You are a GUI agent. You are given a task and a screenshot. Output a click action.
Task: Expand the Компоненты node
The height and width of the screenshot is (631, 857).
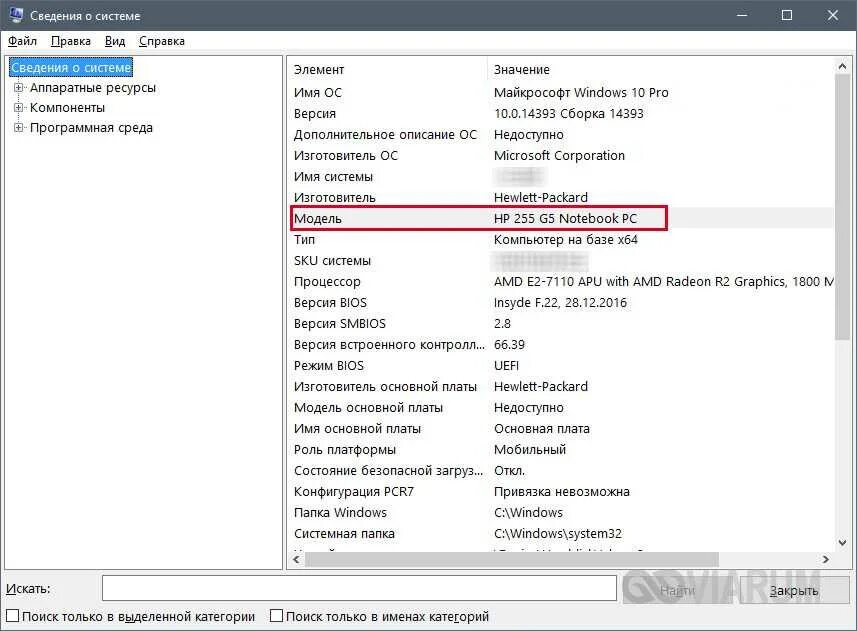(x=18, y=108)
